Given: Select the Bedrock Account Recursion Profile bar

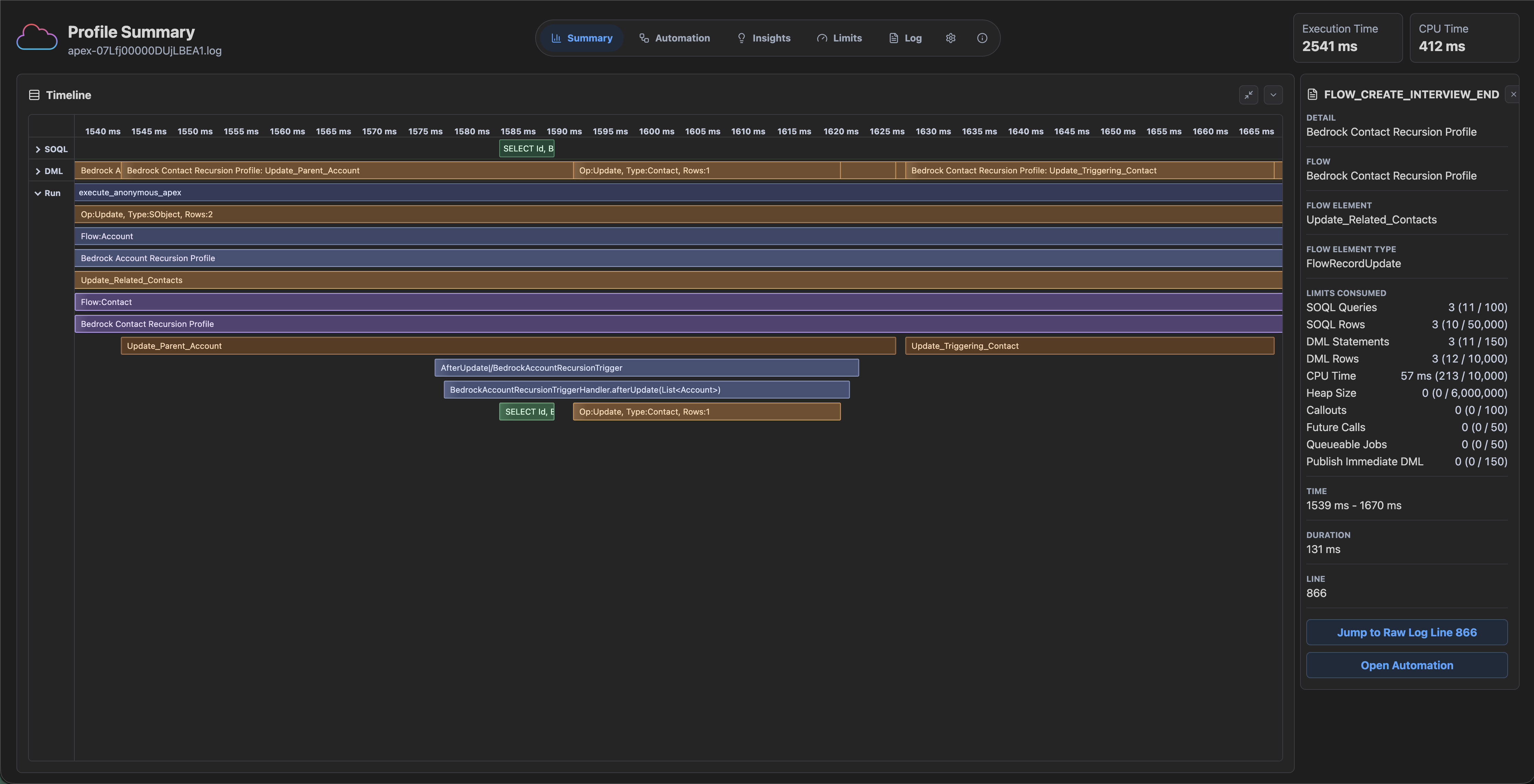Looking at the screenshot, I should point(678,258).
